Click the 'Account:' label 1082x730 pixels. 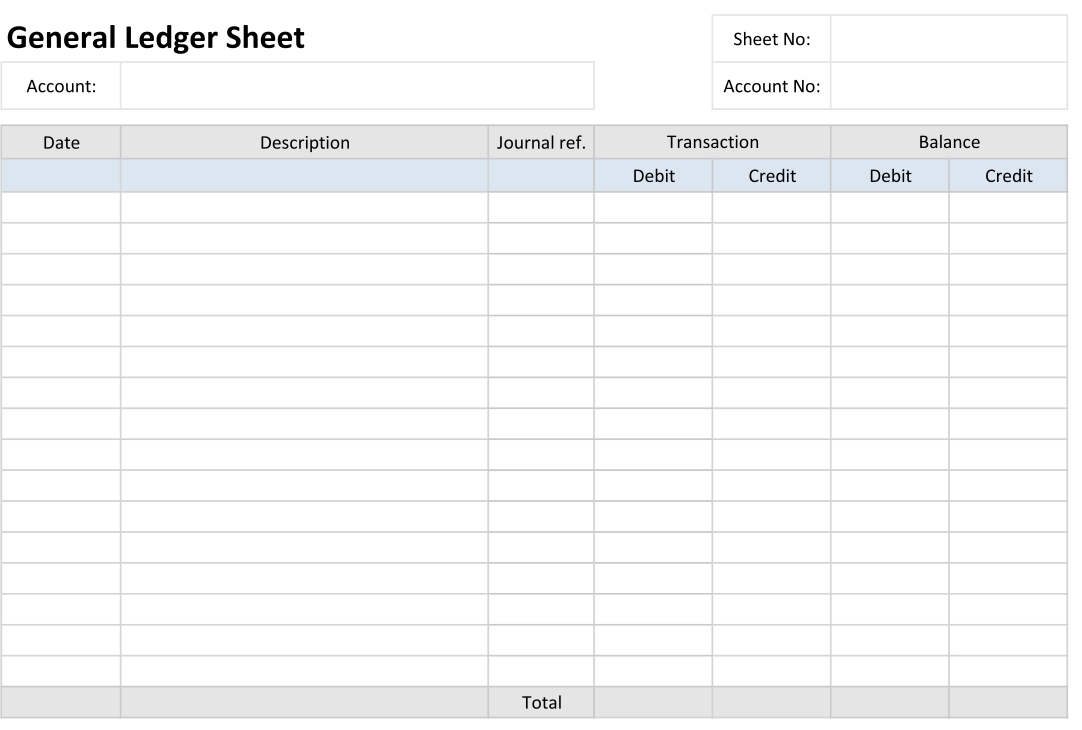(x=61, y=86)
